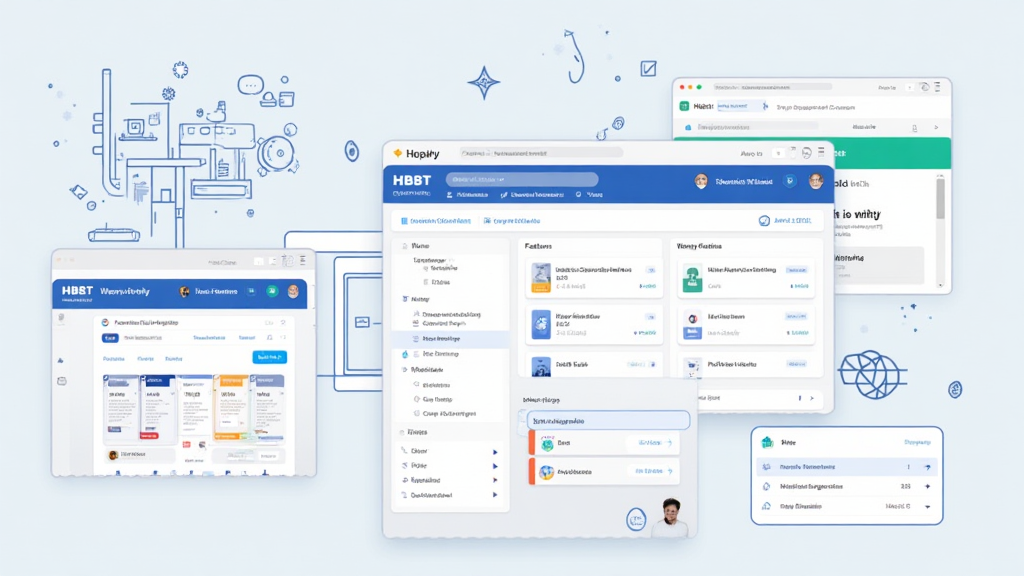Expand the first chevron item at the sidebar bottom

click(x=495, y=452)
